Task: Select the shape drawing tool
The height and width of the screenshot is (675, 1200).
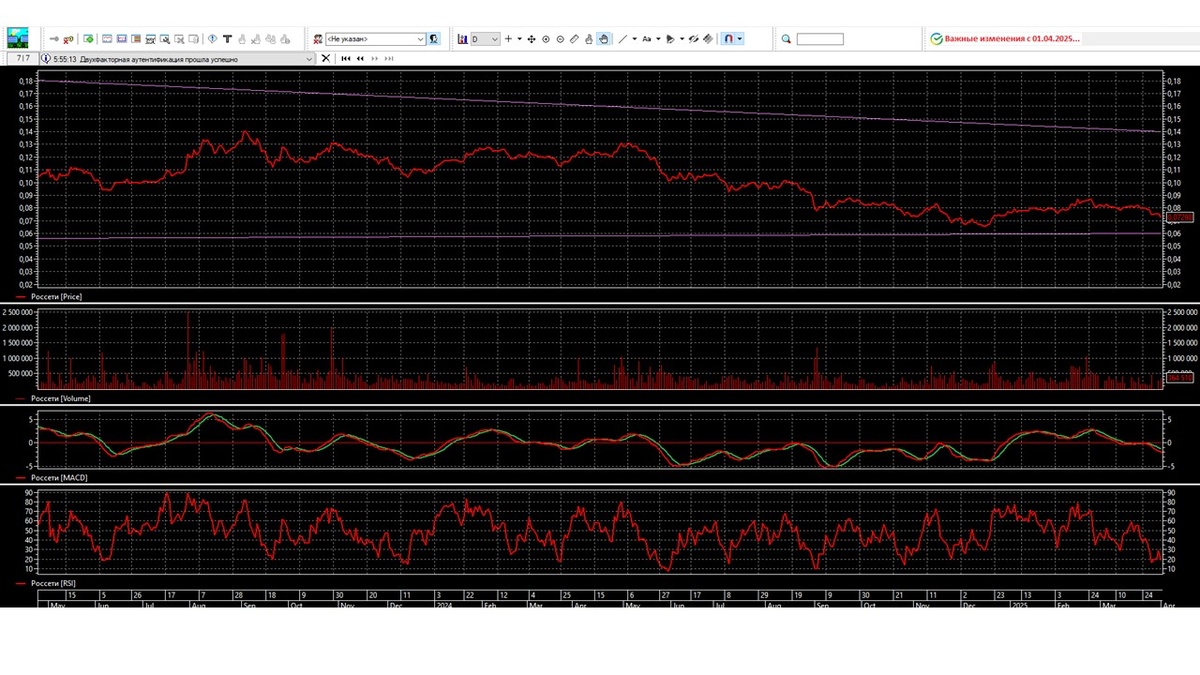Action: (670, 39)
